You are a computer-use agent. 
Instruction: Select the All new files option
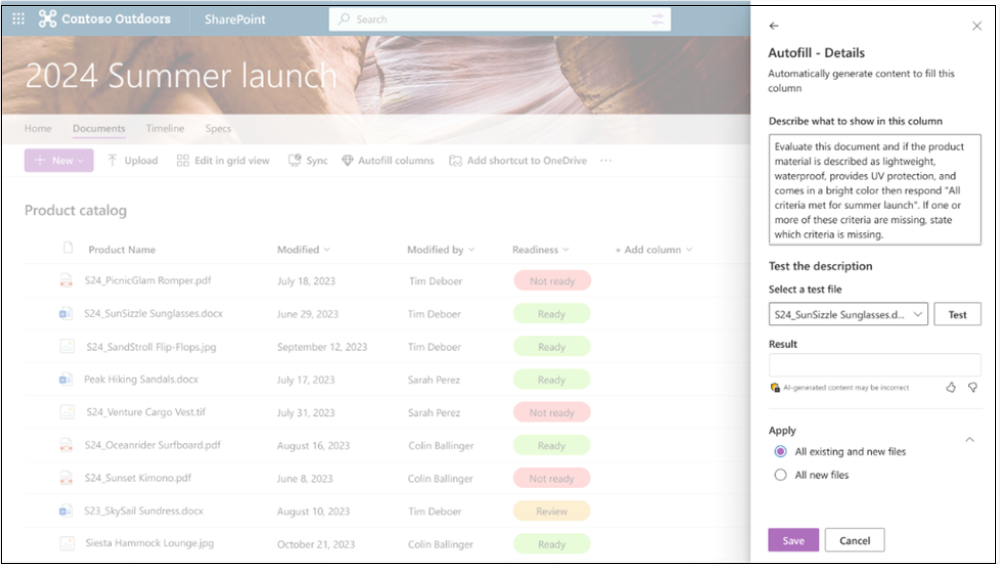point(781,475)
